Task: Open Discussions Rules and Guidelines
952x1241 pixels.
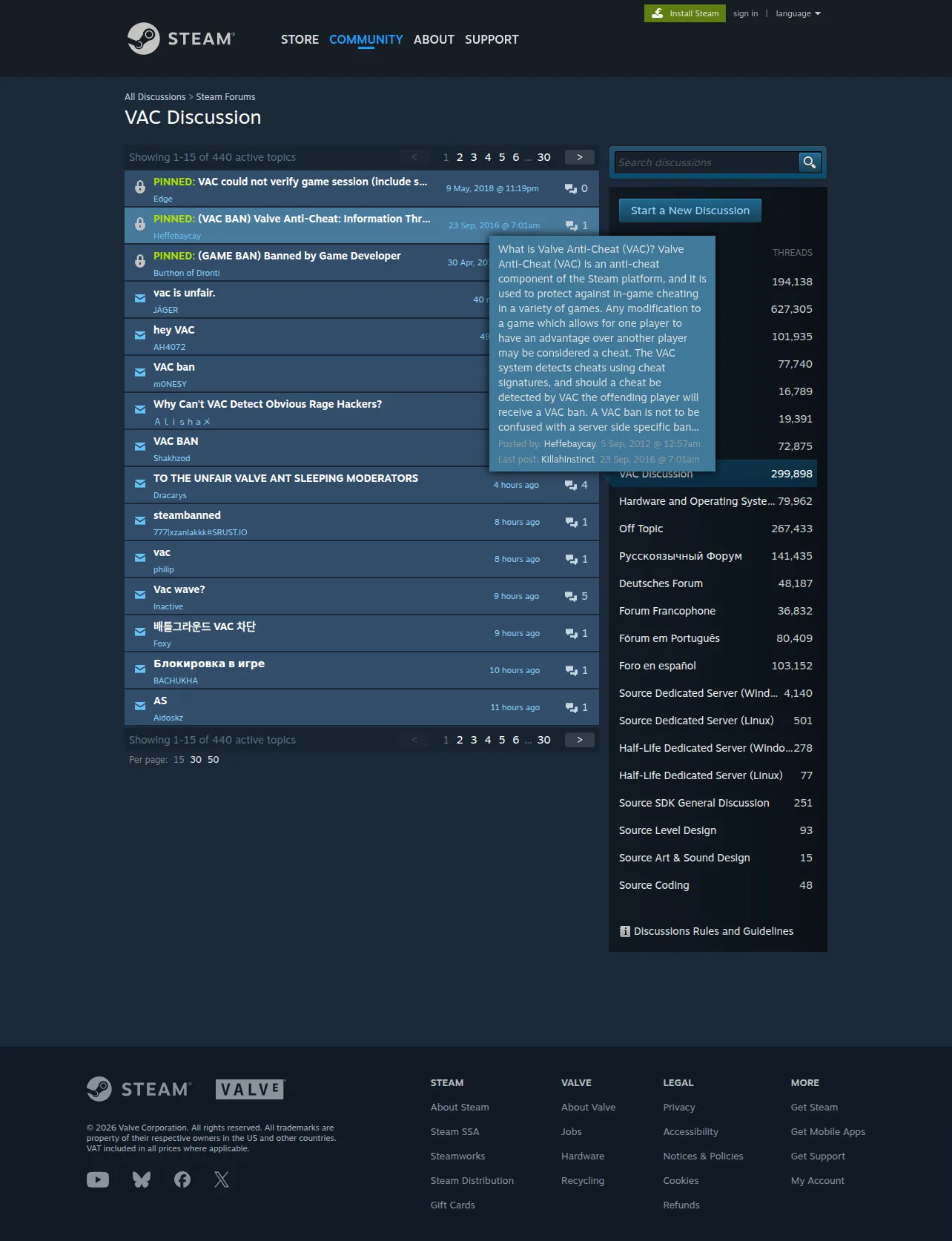Action: coord(713,931)
